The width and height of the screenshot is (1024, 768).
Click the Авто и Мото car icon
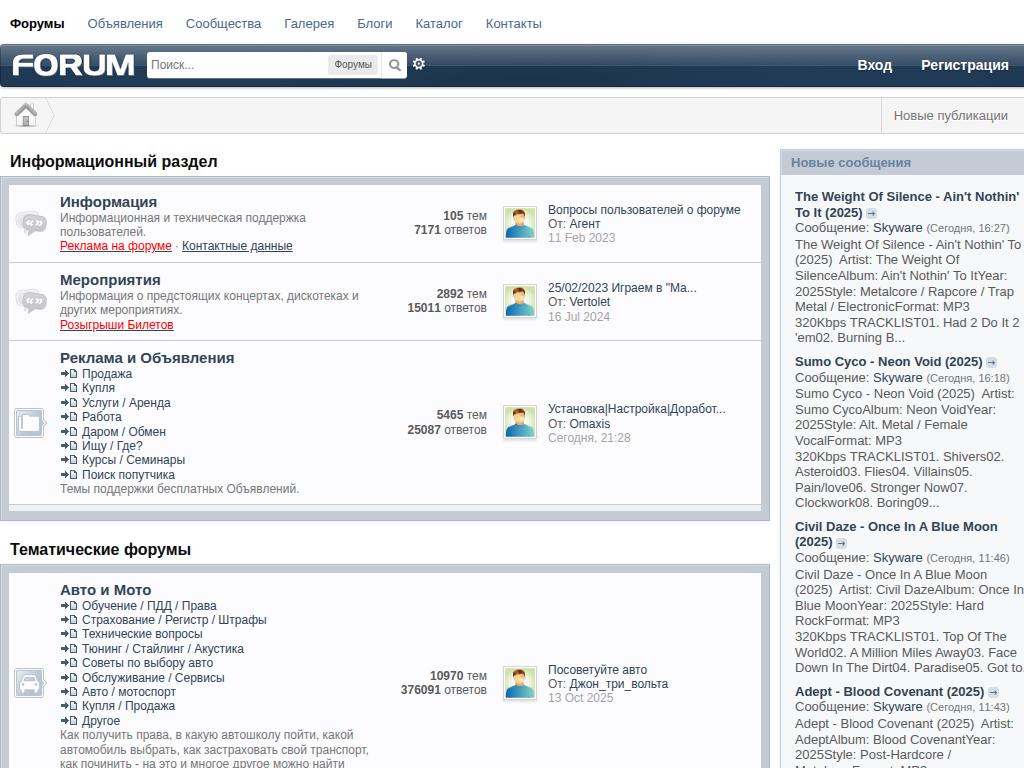point(30,683)
